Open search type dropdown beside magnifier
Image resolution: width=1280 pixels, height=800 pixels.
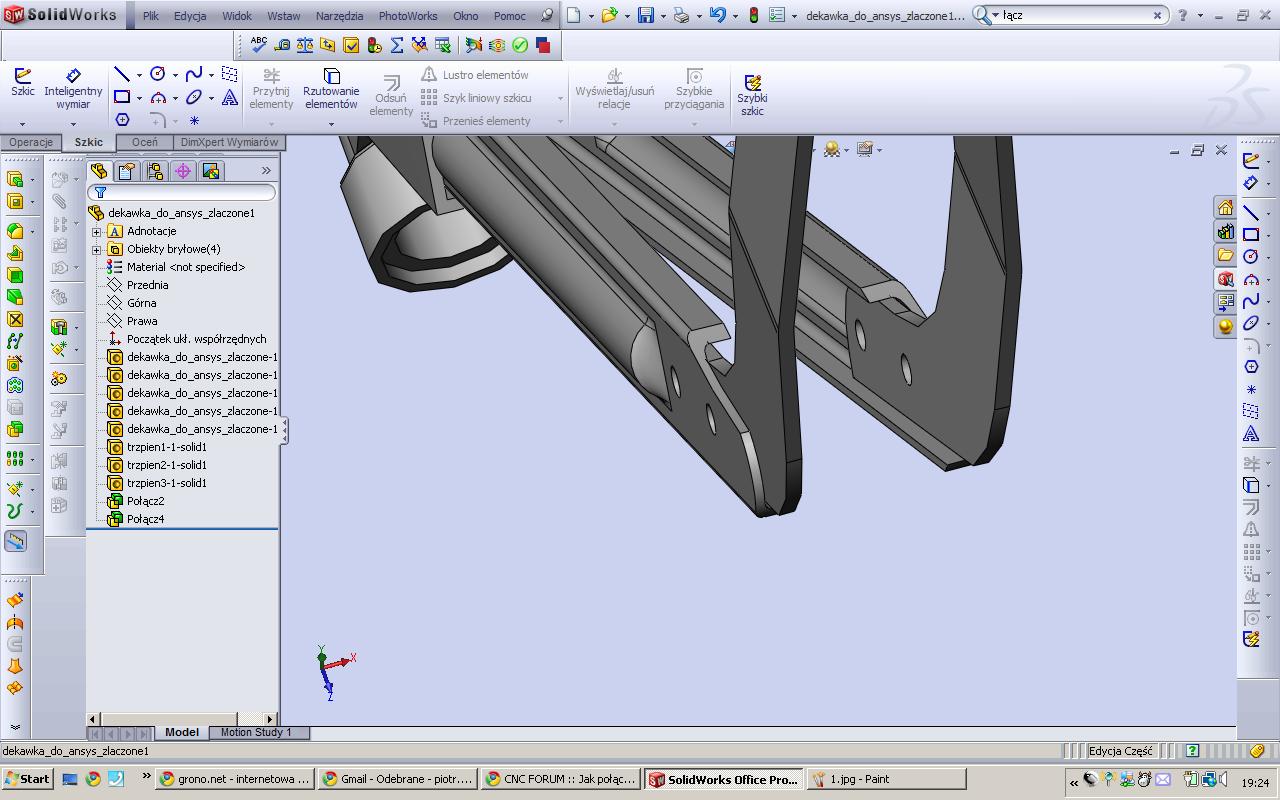[x=995, y=15]
